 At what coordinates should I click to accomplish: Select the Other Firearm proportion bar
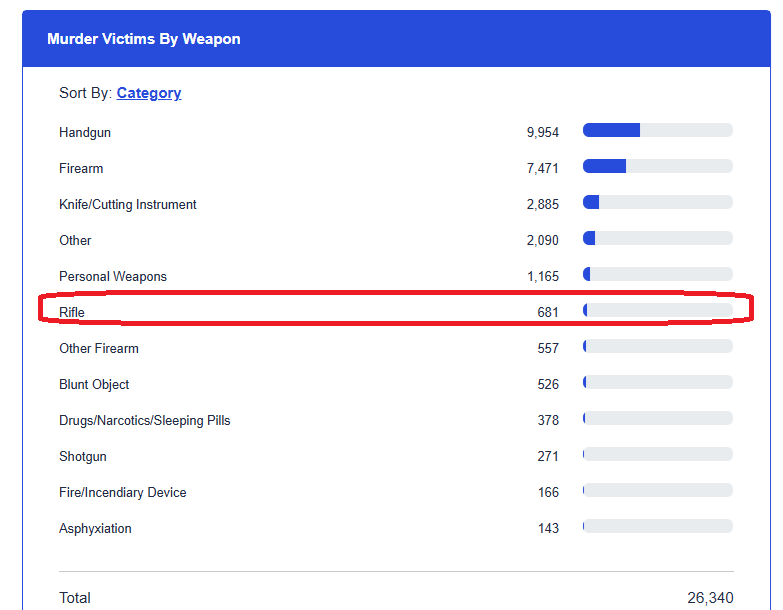click(658, 346)
